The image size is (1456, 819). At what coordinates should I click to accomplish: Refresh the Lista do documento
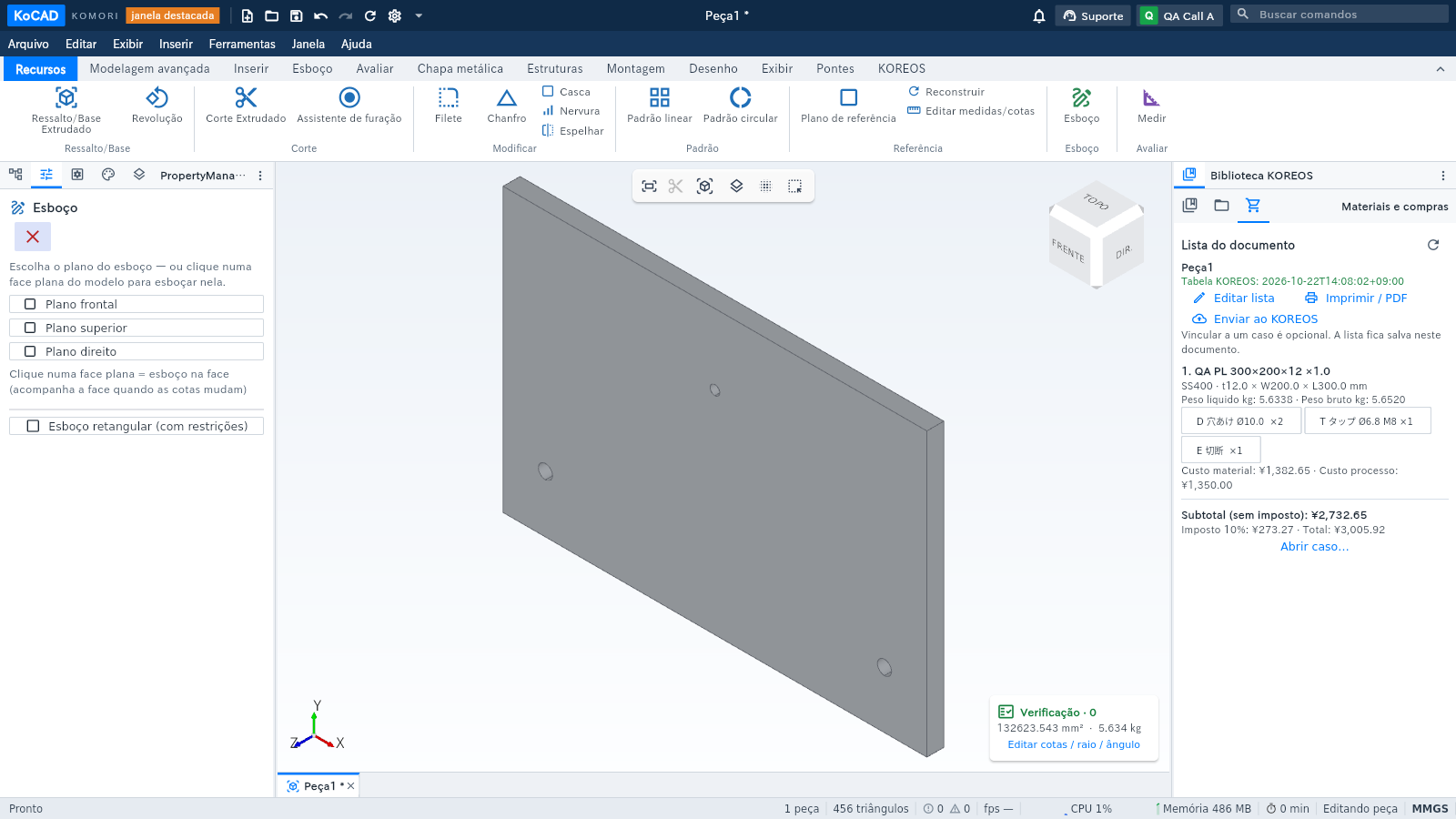click(1433, 245)
